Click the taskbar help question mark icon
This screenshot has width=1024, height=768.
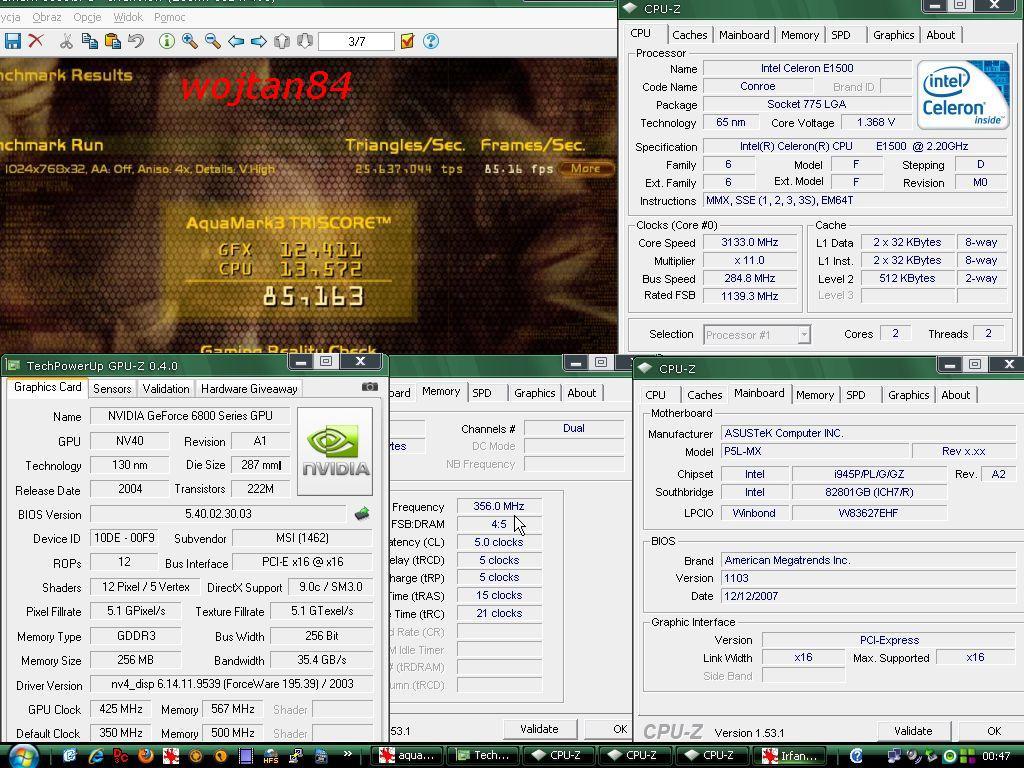[x=856, y=756]
